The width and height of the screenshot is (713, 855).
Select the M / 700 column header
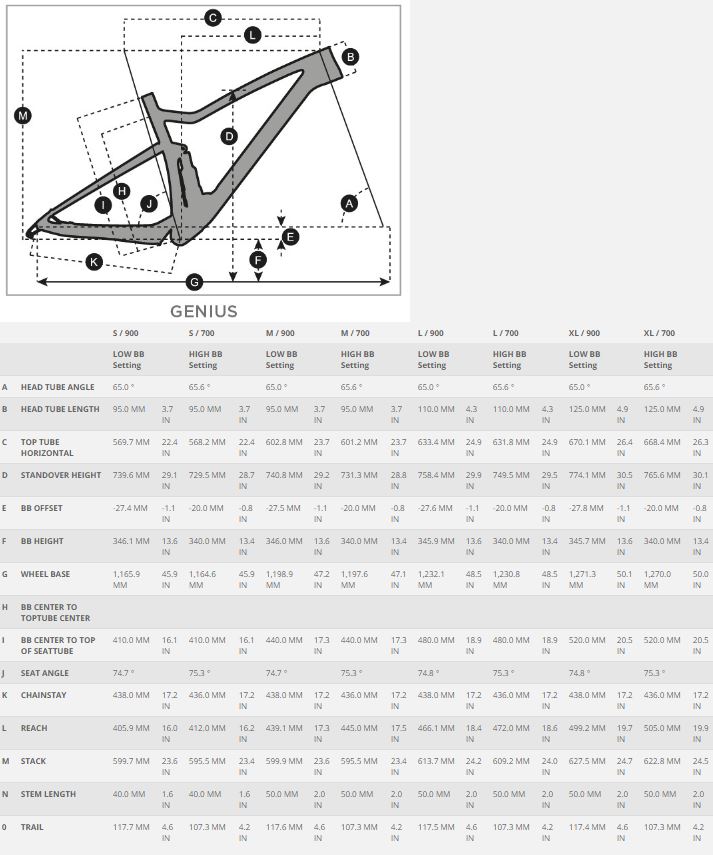[x=356, y=333]
